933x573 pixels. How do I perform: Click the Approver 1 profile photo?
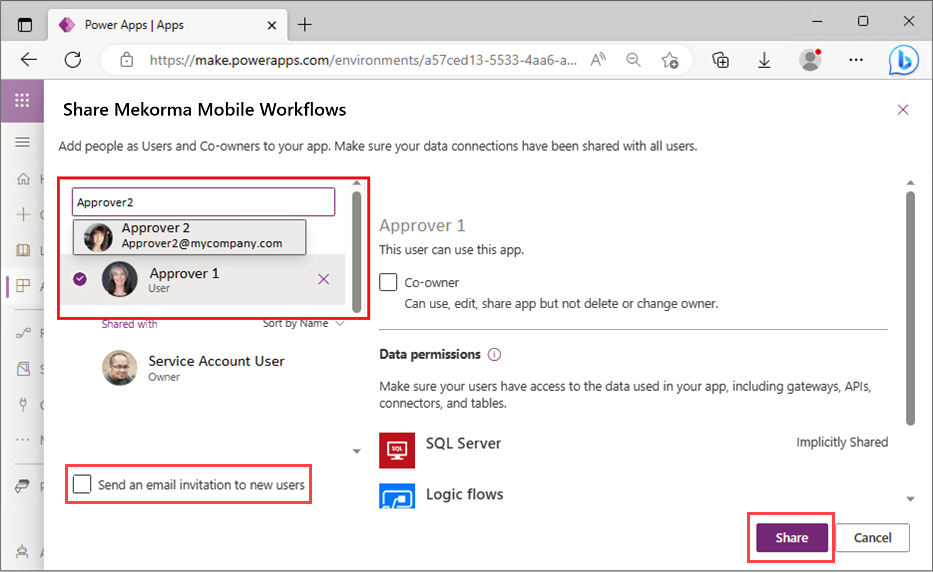click(120, 278)
